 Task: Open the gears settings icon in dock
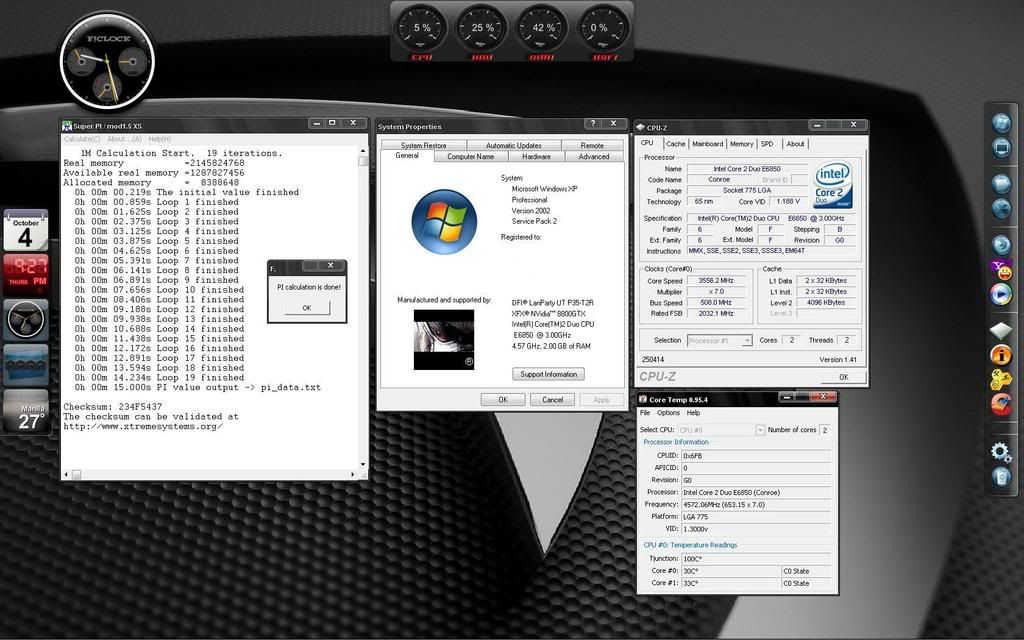tap(1001, 451)
